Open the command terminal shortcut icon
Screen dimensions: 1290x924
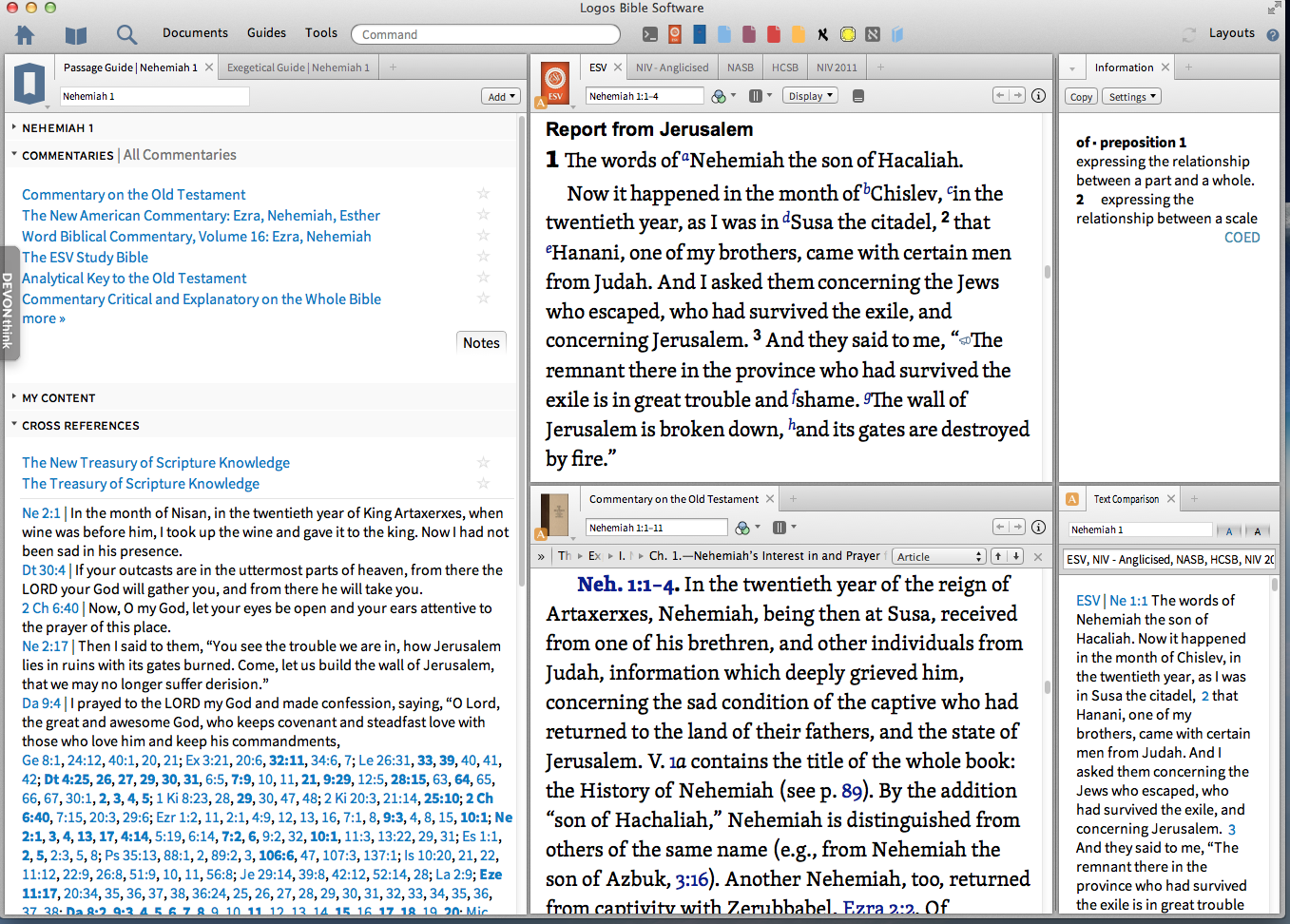[x=650, y=34]
